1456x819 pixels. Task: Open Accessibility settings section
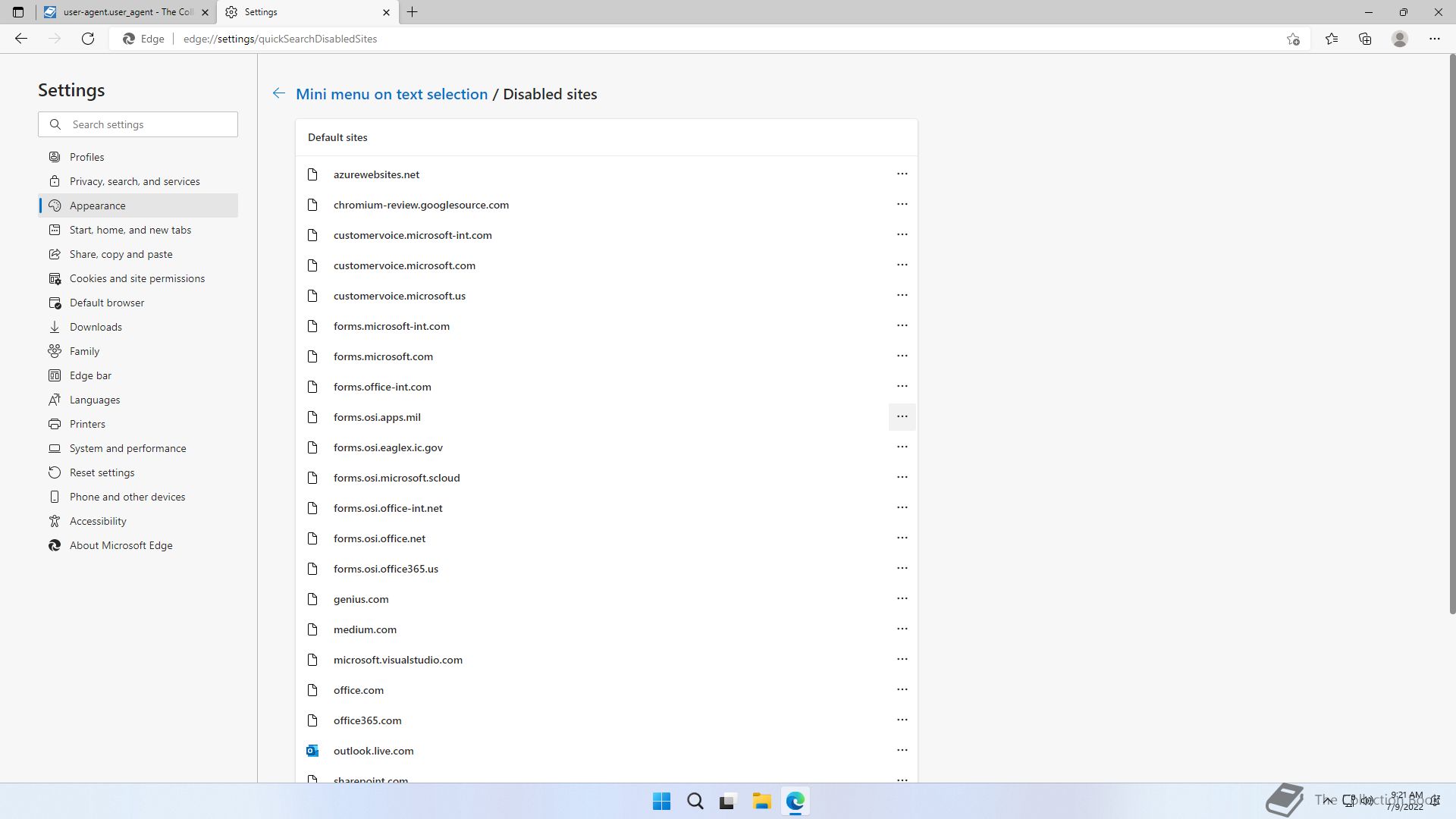click(x=138, y=521)
